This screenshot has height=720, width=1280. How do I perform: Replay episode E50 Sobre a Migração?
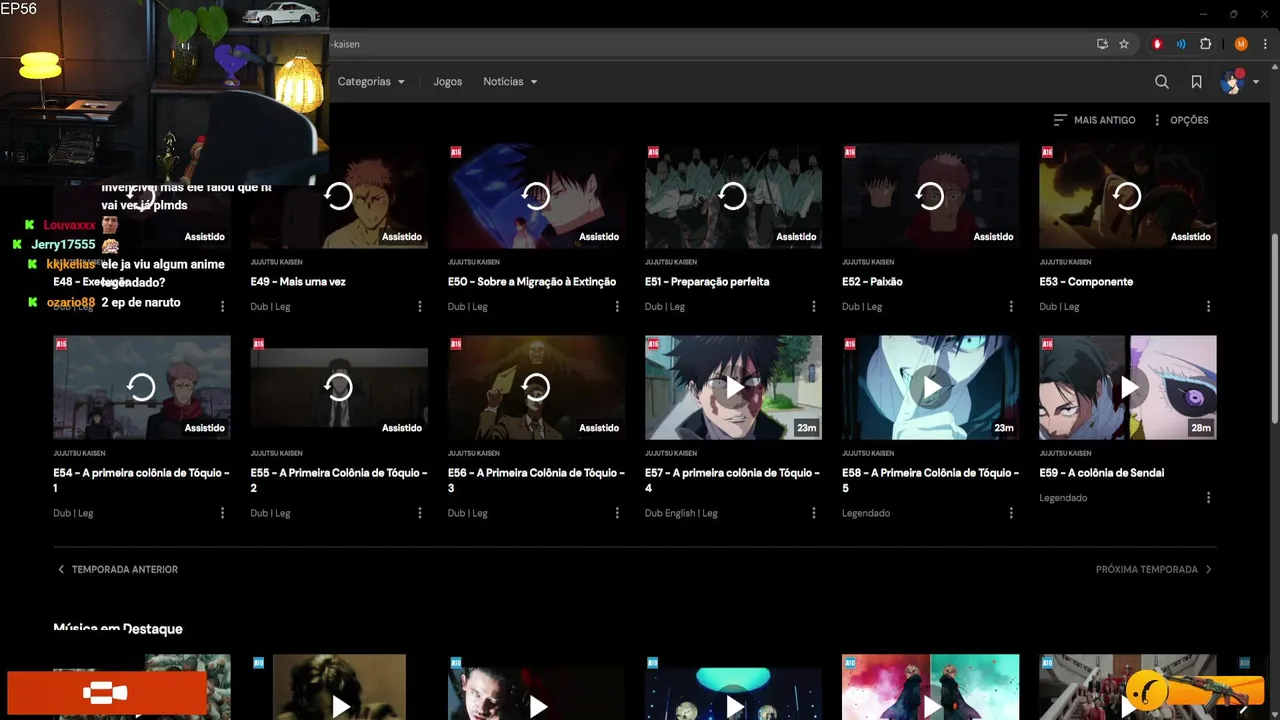536,196
